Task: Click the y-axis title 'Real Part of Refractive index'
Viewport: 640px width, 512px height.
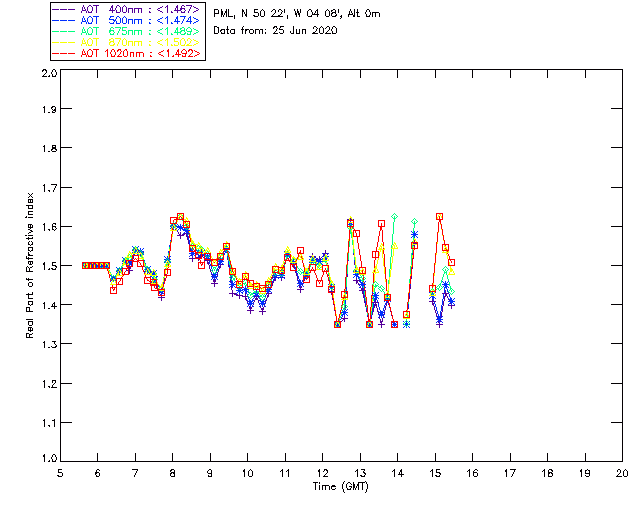Action: [x=29, y=265]
